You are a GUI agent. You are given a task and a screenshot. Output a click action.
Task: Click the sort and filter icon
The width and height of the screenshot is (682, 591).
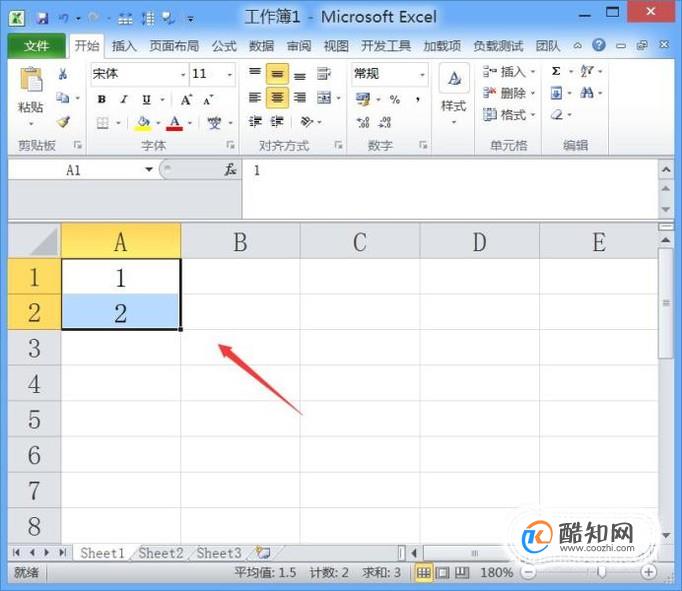(587, 71)
